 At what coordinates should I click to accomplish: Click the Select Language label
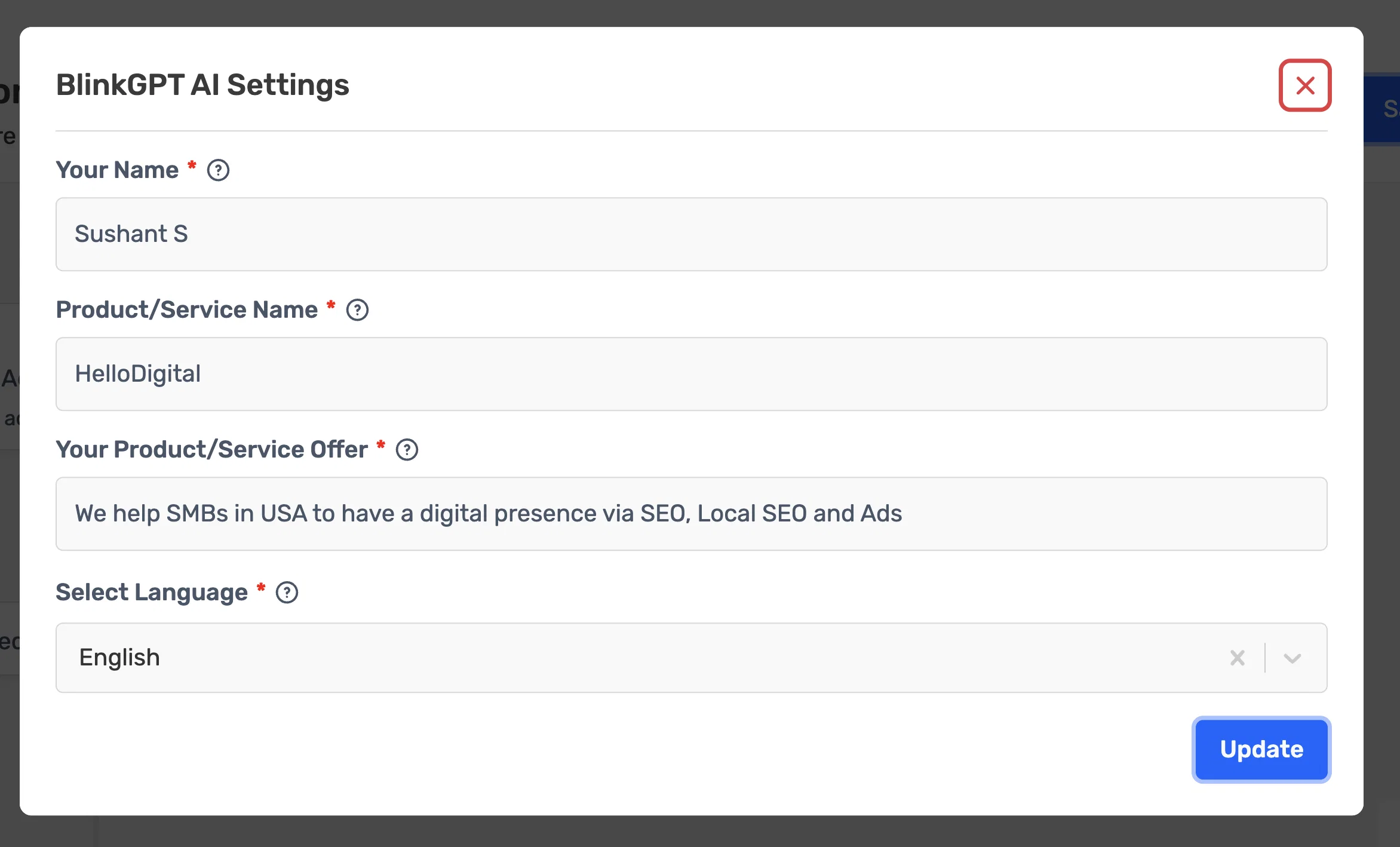click(152, 593)
